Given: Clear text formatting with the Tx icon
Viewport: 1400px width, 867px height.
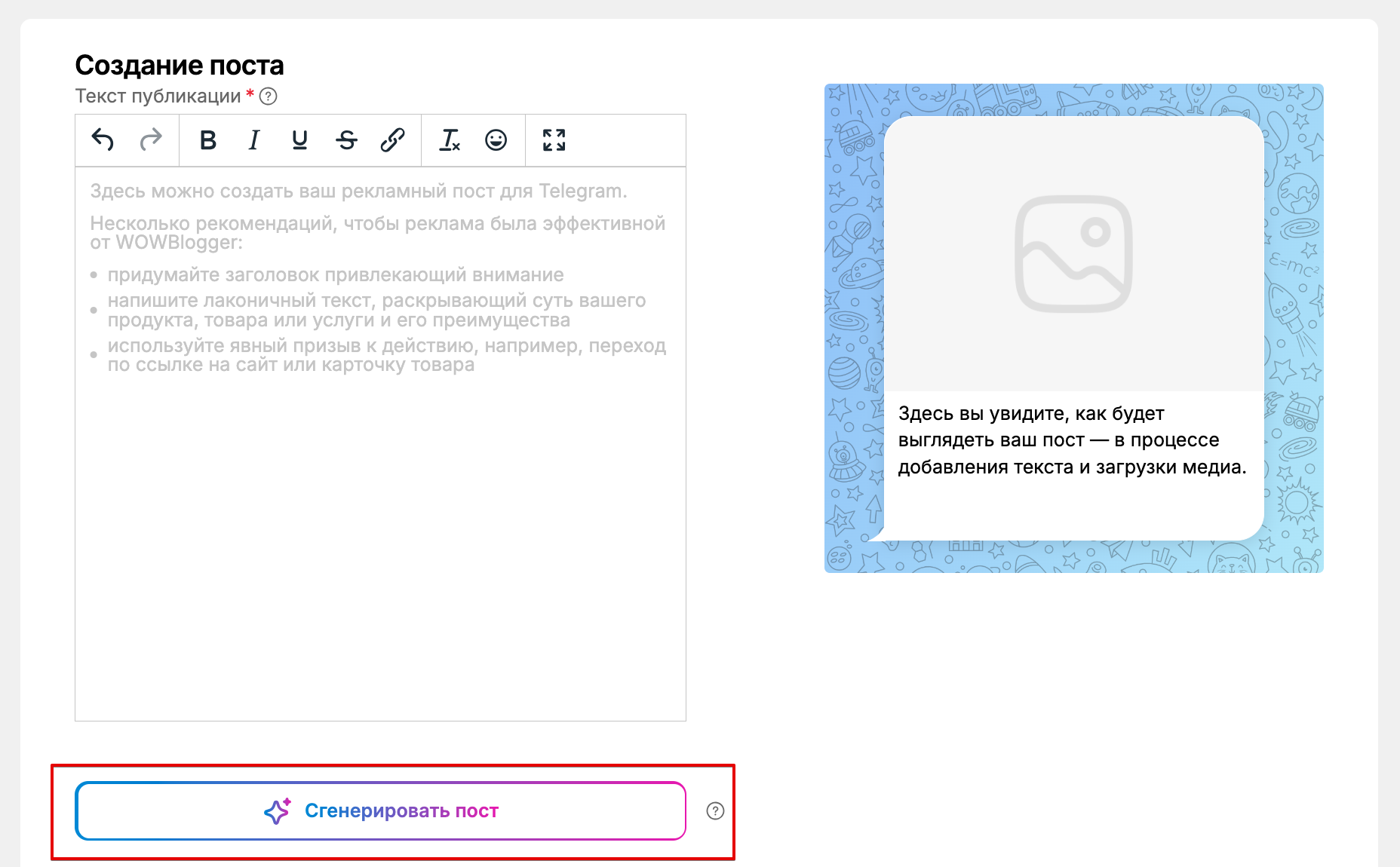Looking at the screenshot, I should 450,140.
